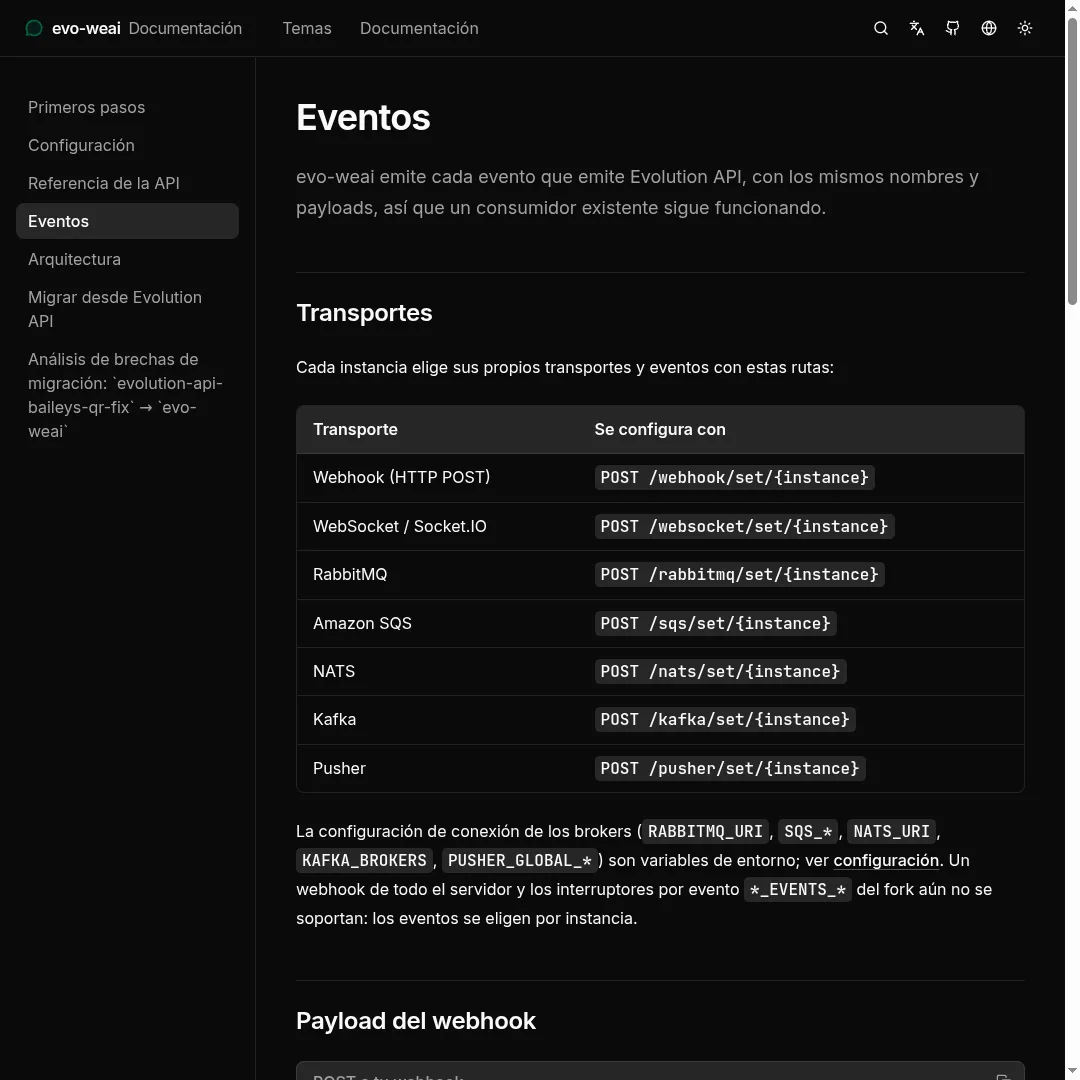Click the WebSocket / Socket.IO cell
Viewport: 1080px width, 1080px height.
(399, 526)
